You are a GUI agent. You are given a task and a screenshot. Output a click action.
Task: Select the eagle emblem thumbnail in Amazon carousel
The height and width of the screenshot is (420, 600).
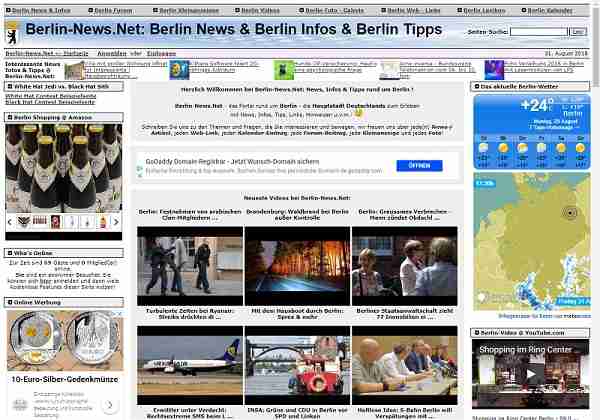tap(24, 222)
